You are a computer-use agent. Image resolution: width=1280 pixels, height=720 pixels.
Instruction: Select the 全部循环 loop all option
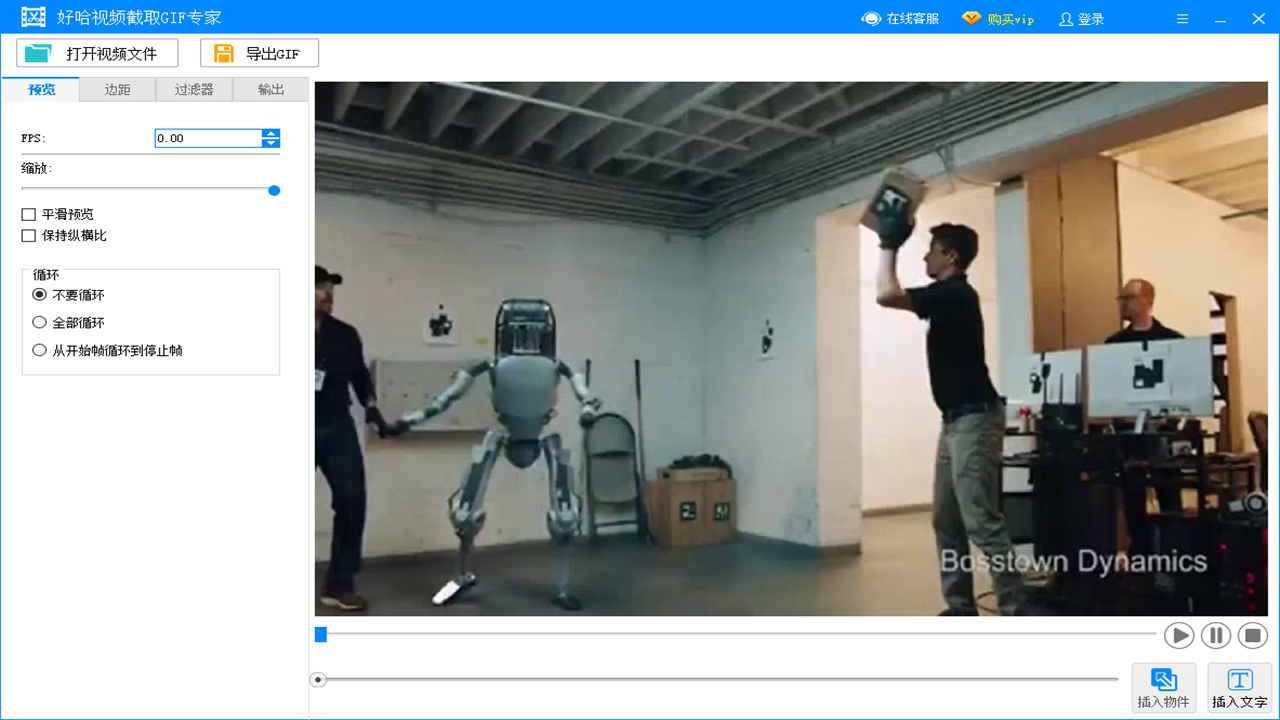tap(39, 322)
